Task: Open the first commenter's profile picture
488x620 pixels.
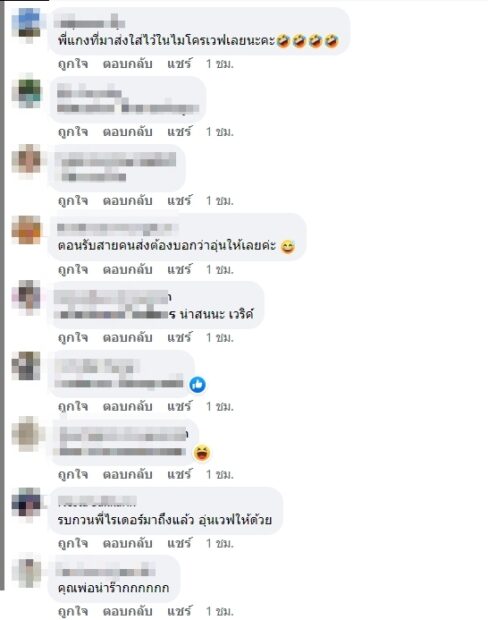Action: 27,25
